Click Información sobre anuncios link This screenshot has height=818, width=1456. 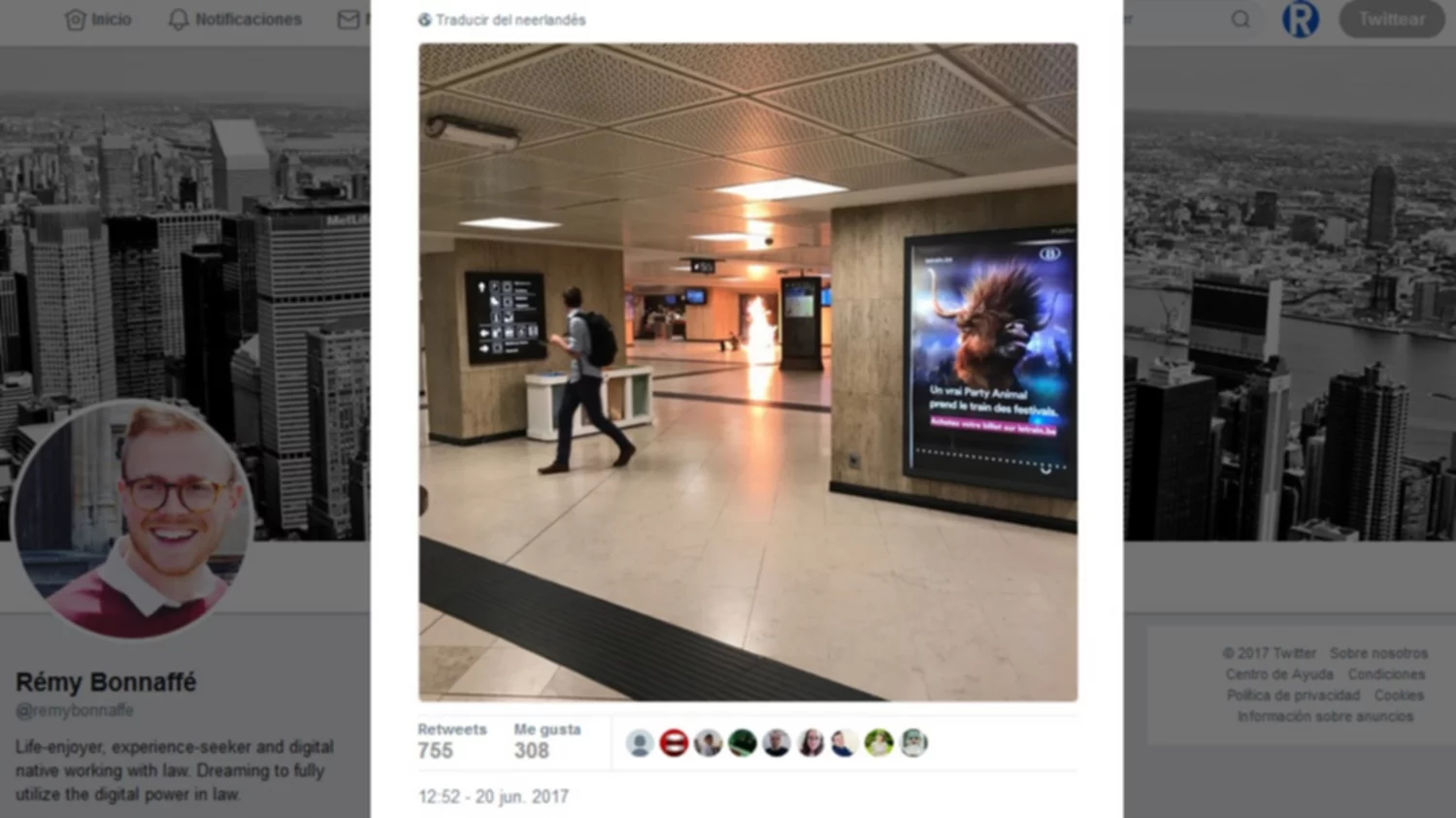[x=1325, y=717]
